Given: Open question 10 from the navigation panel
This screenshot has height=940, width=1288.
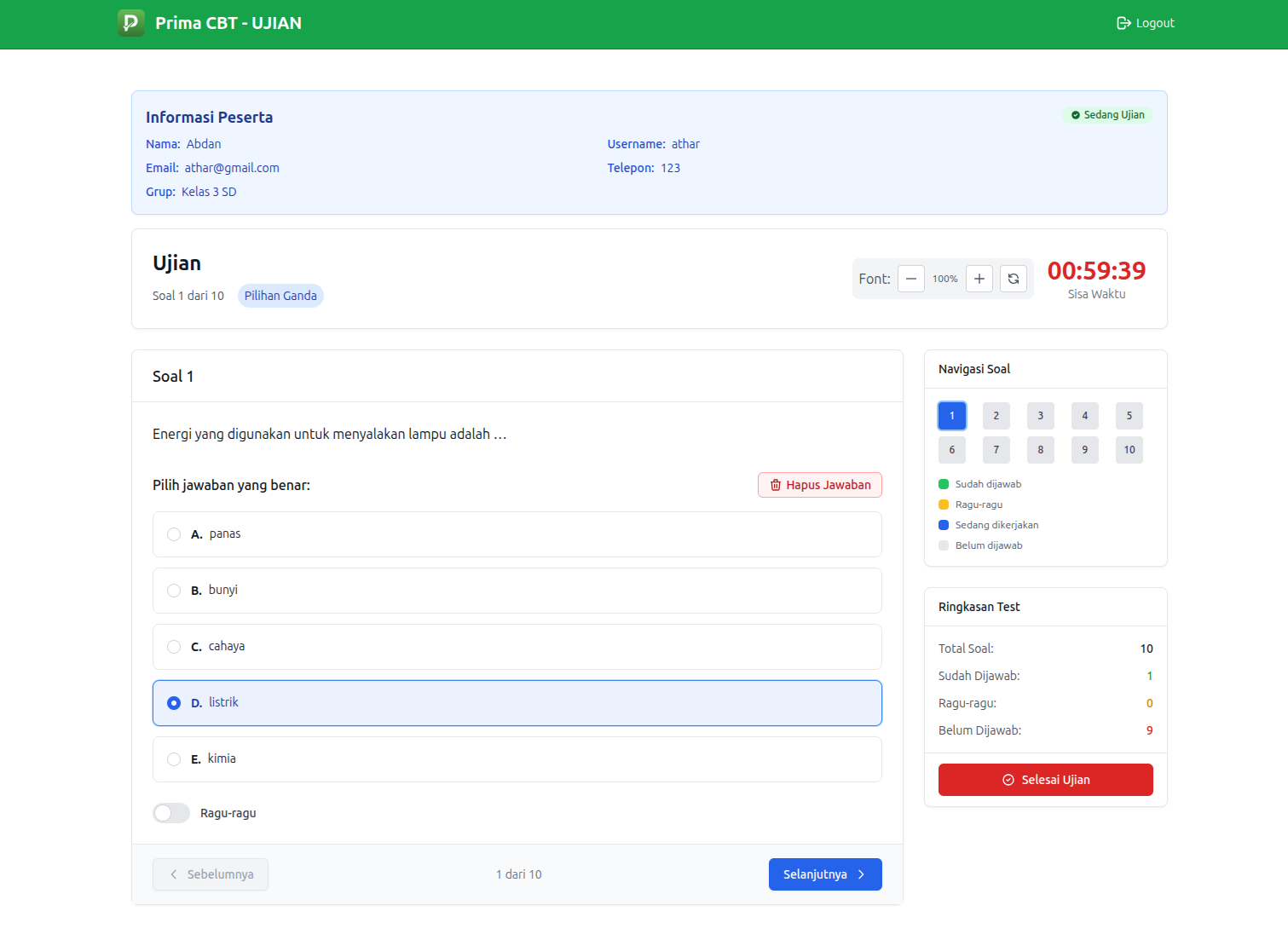Looking at the screenshot, I should point(1129,450).
